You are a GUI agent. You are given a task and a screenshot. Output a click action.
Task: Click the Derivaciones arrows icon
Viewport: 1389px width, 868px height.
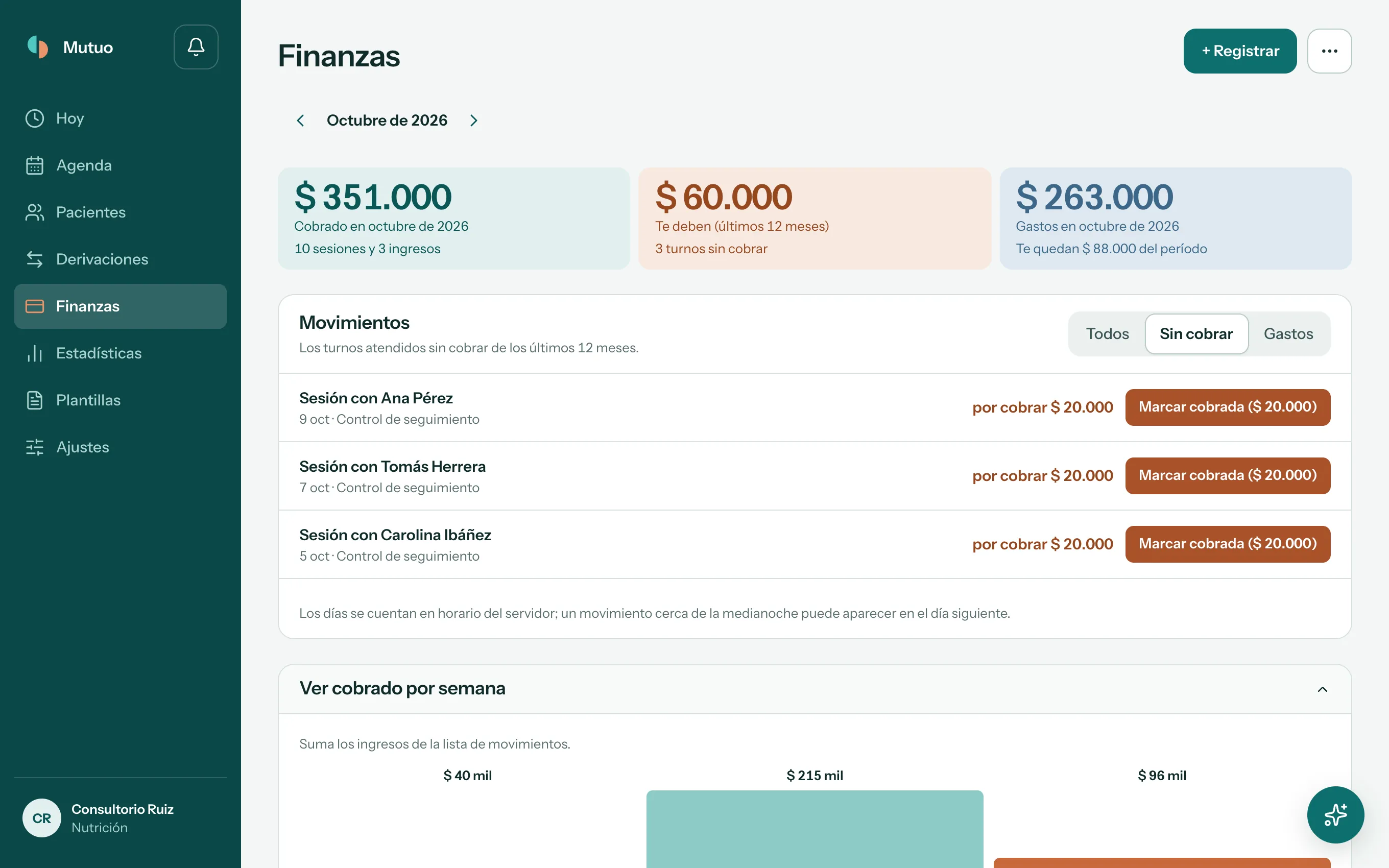tap(34, 259)
